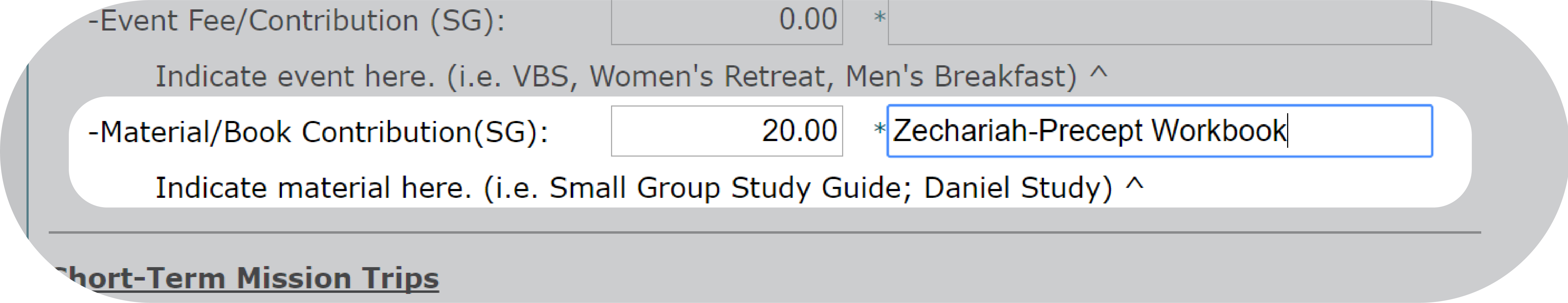Open the Short-Term Mission Trips heading

pos(246,278)
